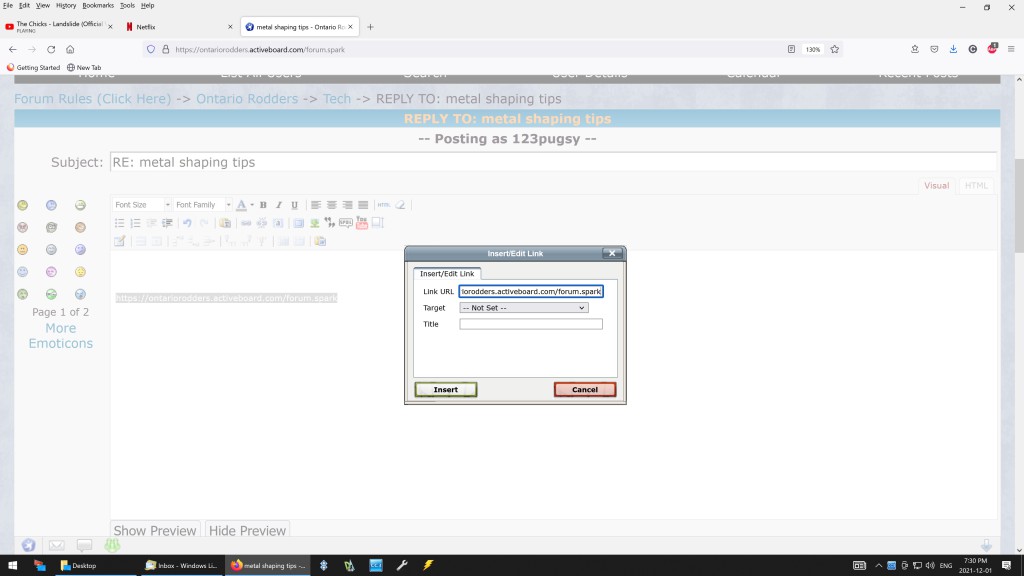Click the Title input field

point(531,324)
